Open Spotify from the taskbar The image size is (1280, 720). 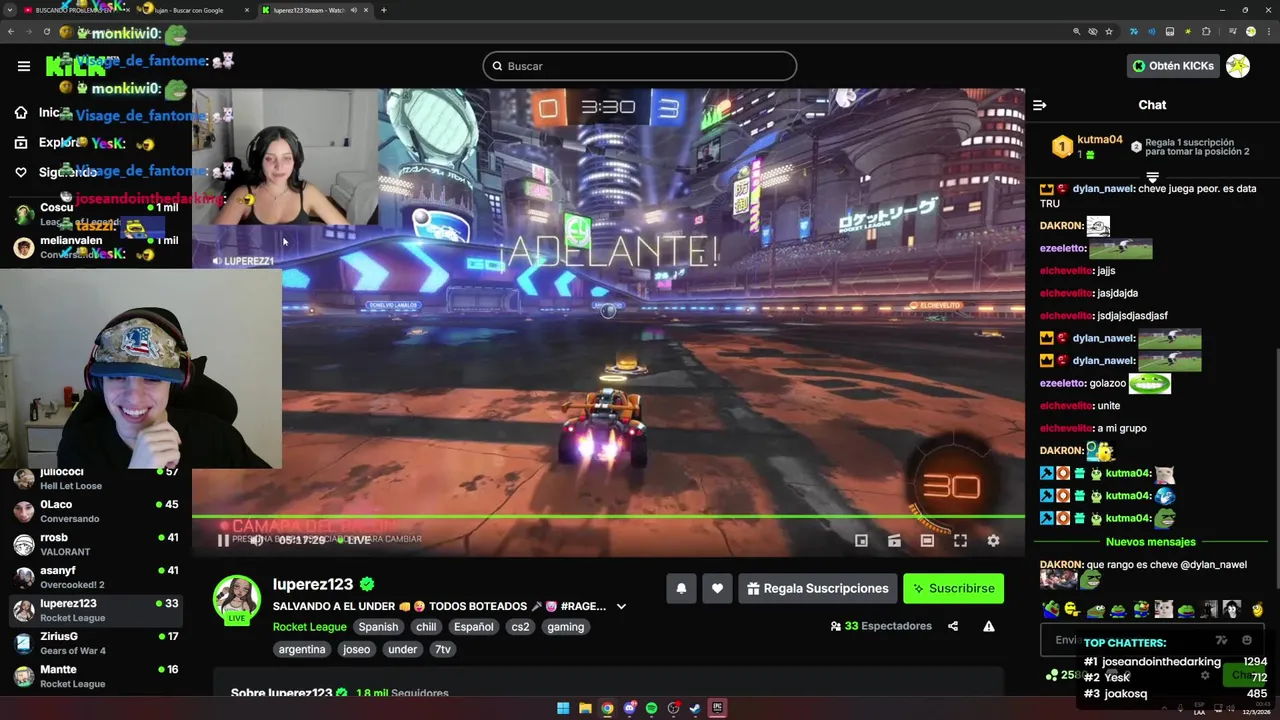[x=651, y=708]
